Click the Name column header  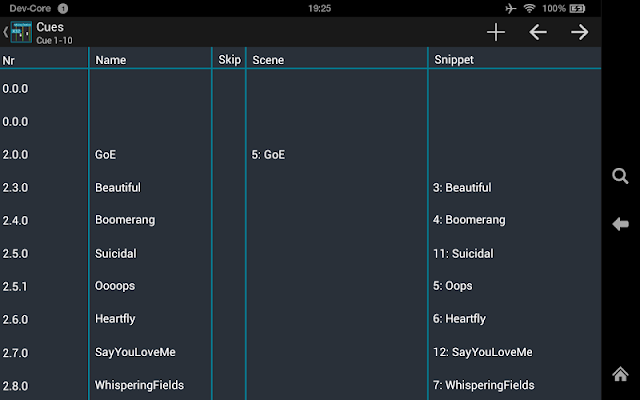coord(110,60)
